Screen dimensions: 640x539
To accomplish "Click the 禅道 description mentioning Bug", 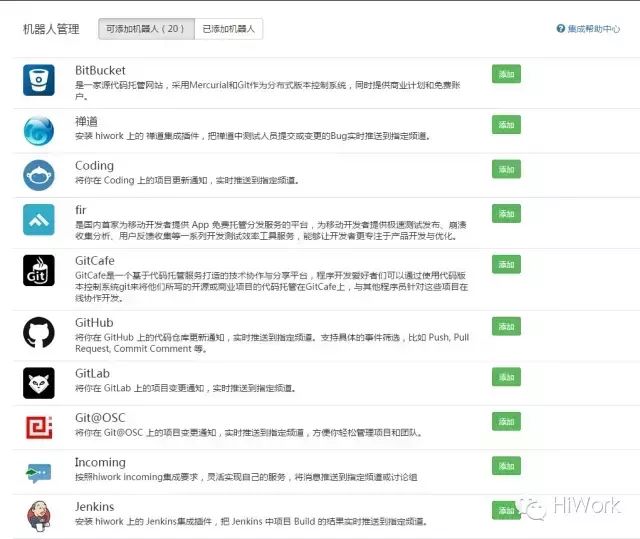I will [253, 136].
